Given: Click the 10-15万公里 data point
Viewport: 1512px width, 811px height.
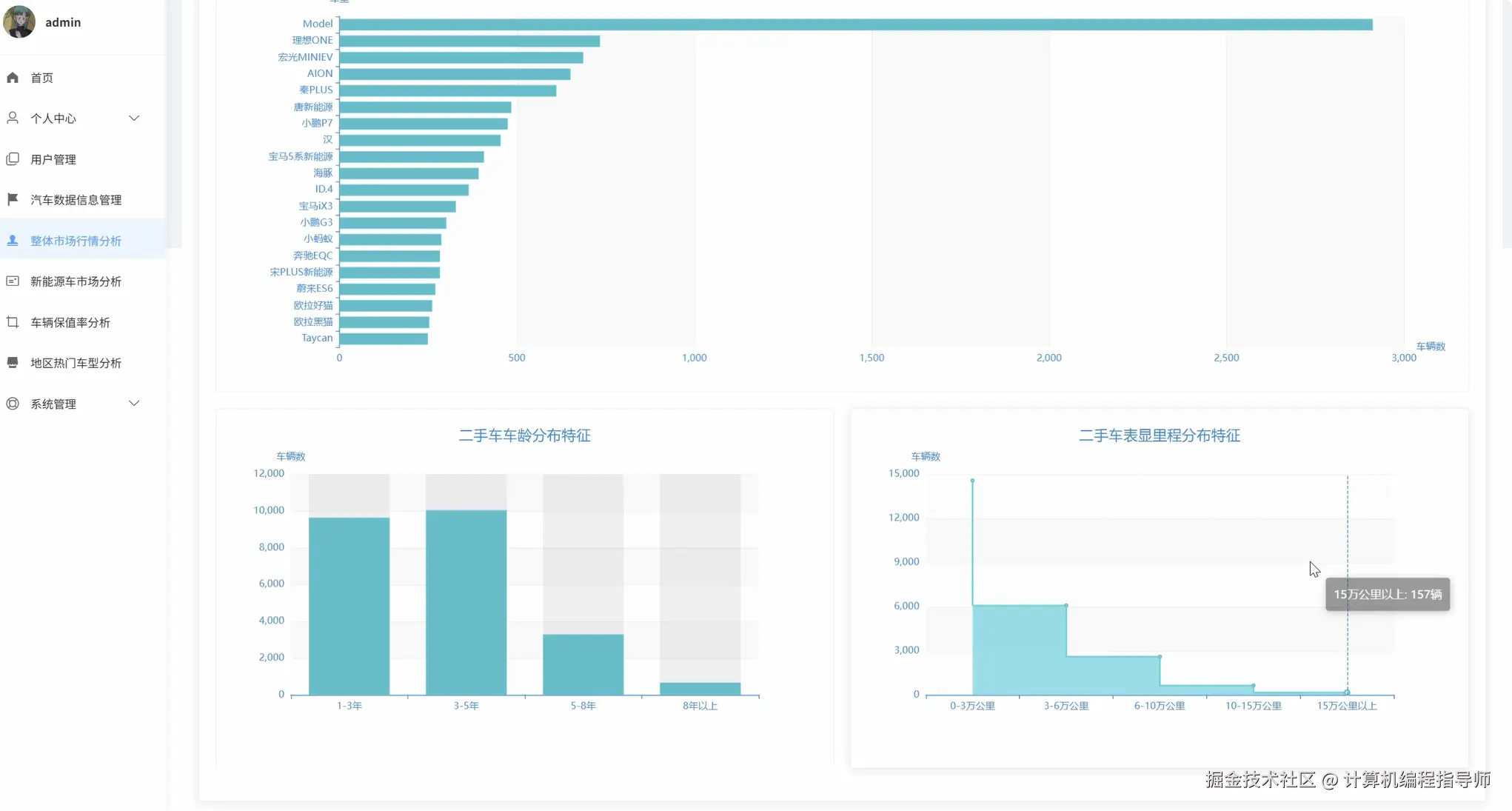Looking at the screenshot, I should 1254,685.
